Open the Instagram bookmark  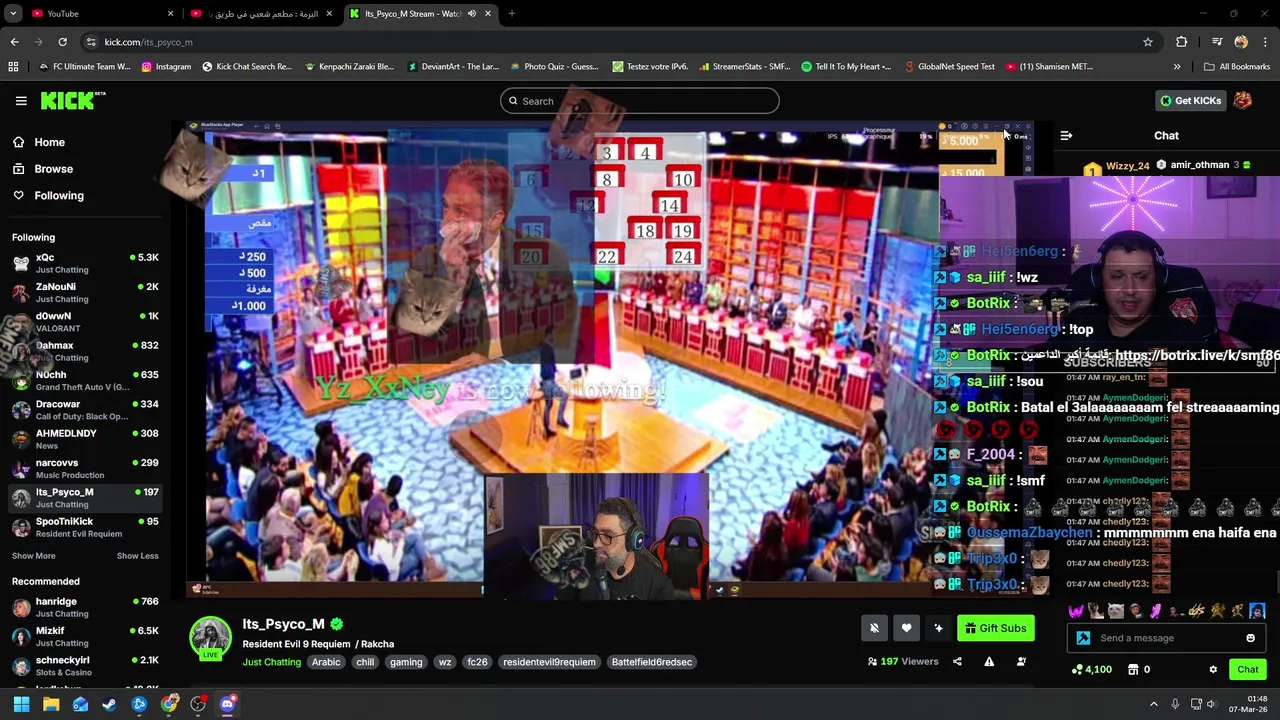pyautogui.click(x=166, y=67)
